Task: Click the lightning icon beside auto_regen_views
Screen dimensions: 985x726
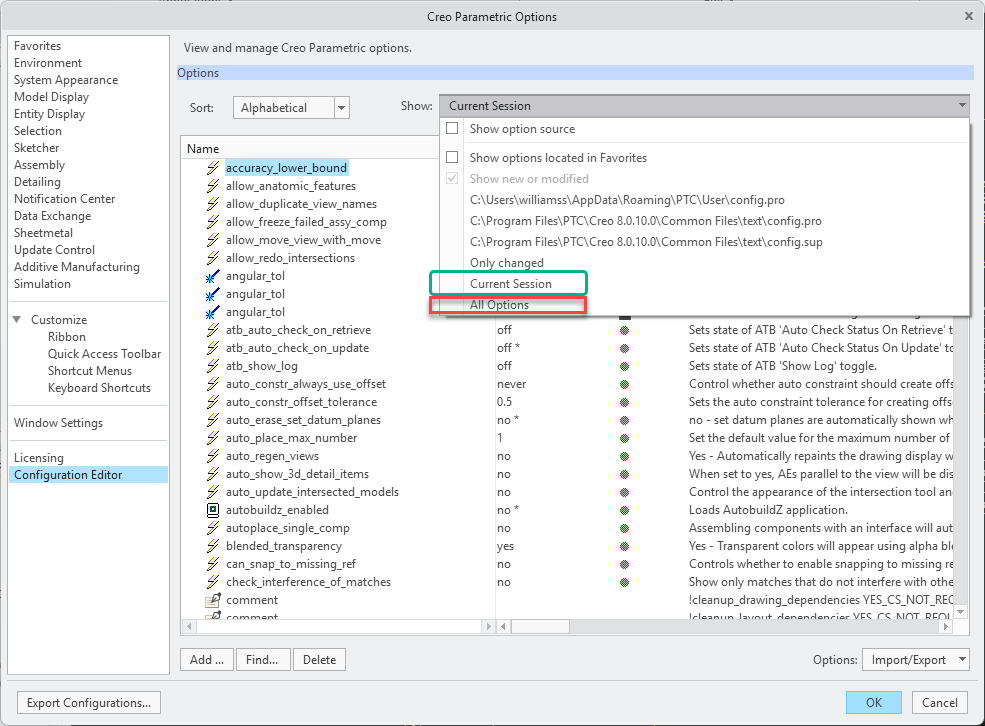Action: (213, 456)
